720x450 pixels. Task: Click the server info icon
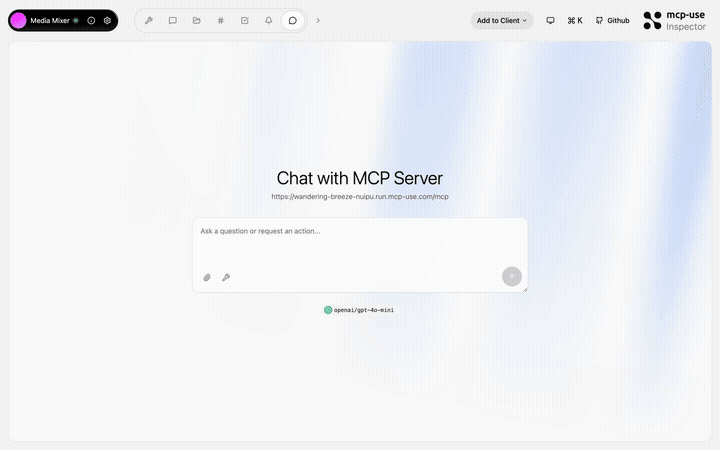point(91,20)
